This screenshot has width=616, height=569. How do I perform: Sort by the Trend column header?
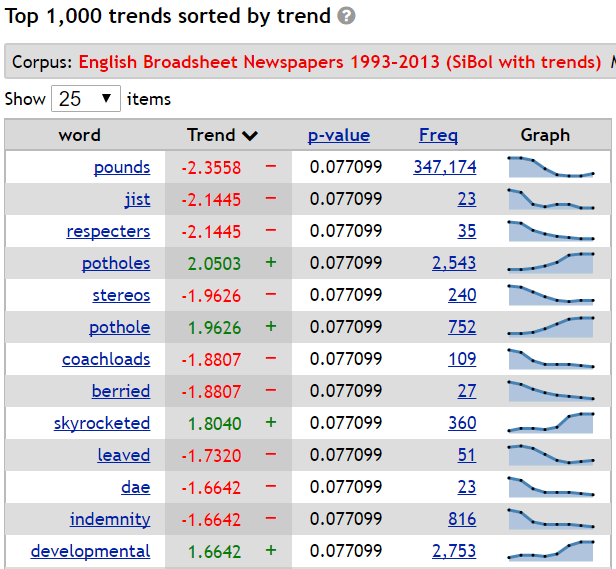[222, 135]
